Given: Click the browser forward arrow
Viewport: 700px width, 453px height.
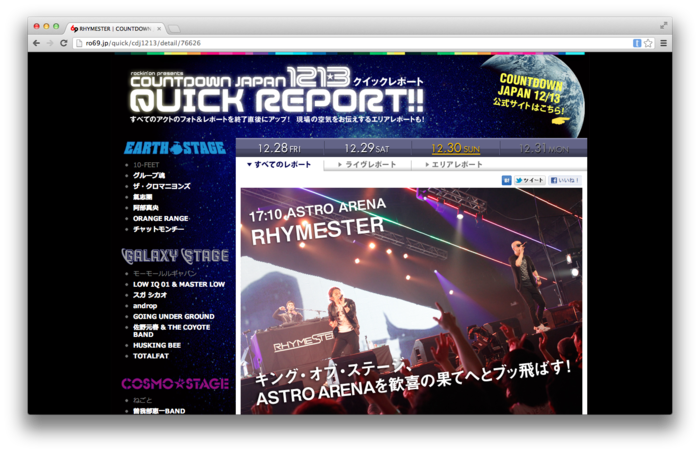Looking at the screenshot, I should click(50, 43).
